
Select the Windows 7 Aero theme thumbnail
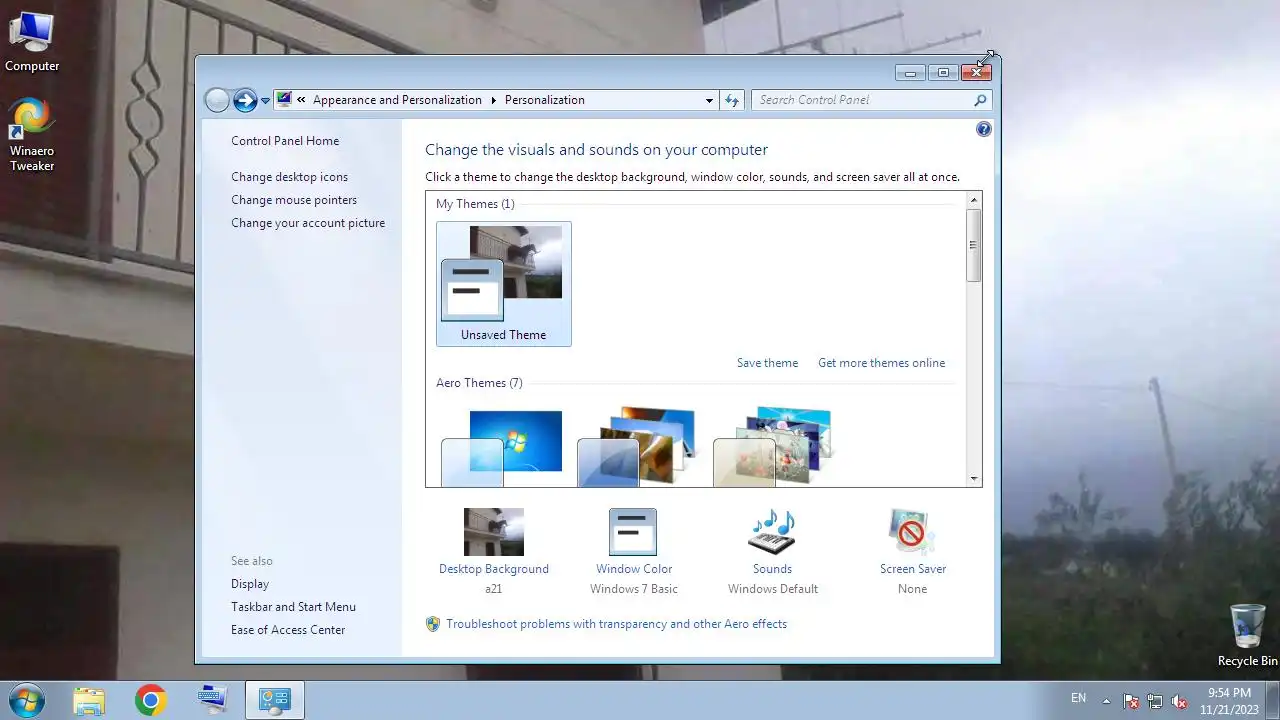pos(502,448)
